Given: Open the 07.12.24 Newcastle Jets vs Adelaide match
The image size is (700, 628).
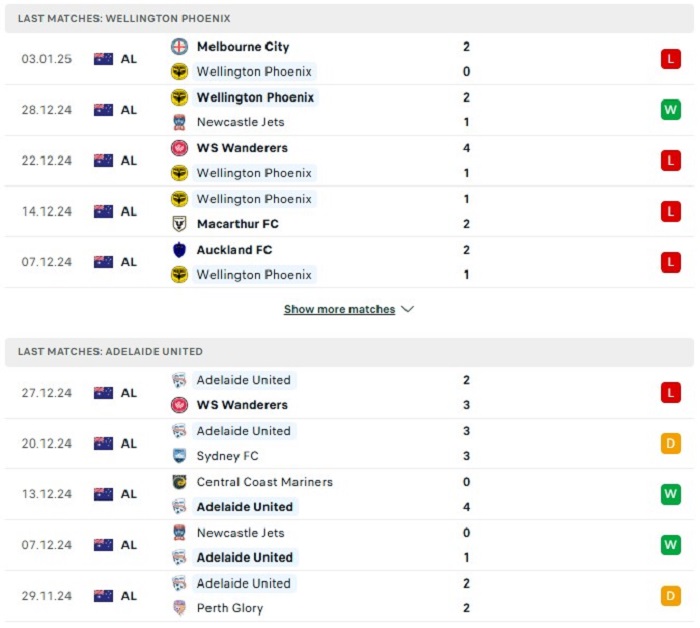Looking at the screenshot, I should (349, 545).
